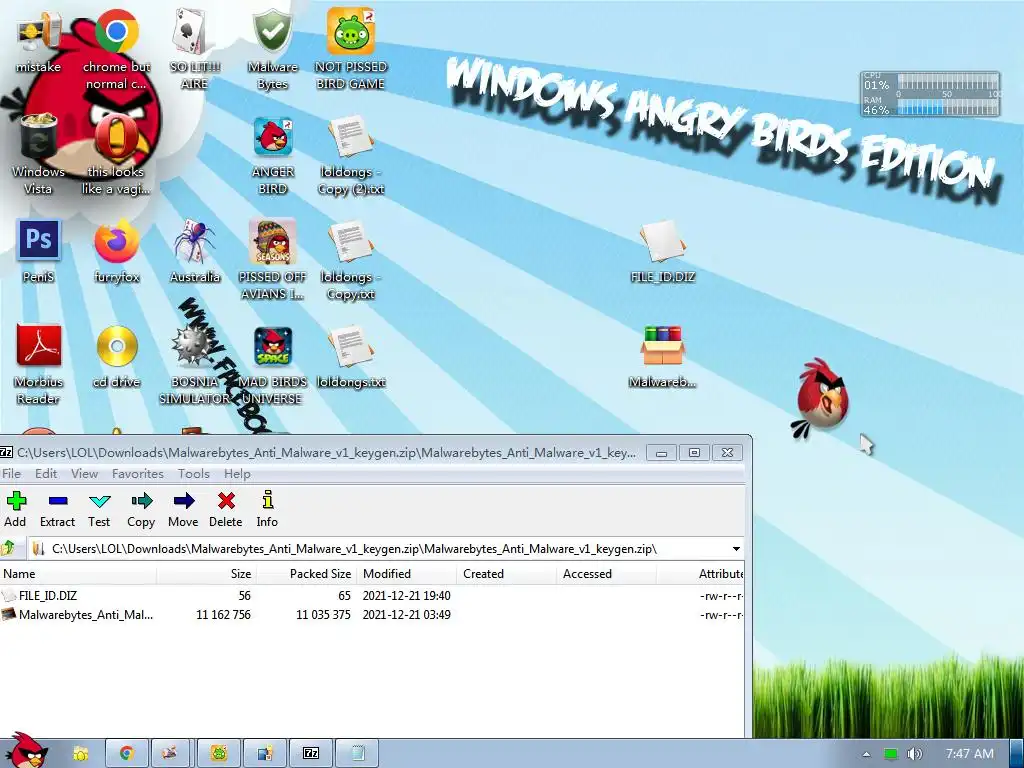Viewport: 1024px width, 768px height.
Task: Click the Move toolbar icon
Action: pos(184,509)
